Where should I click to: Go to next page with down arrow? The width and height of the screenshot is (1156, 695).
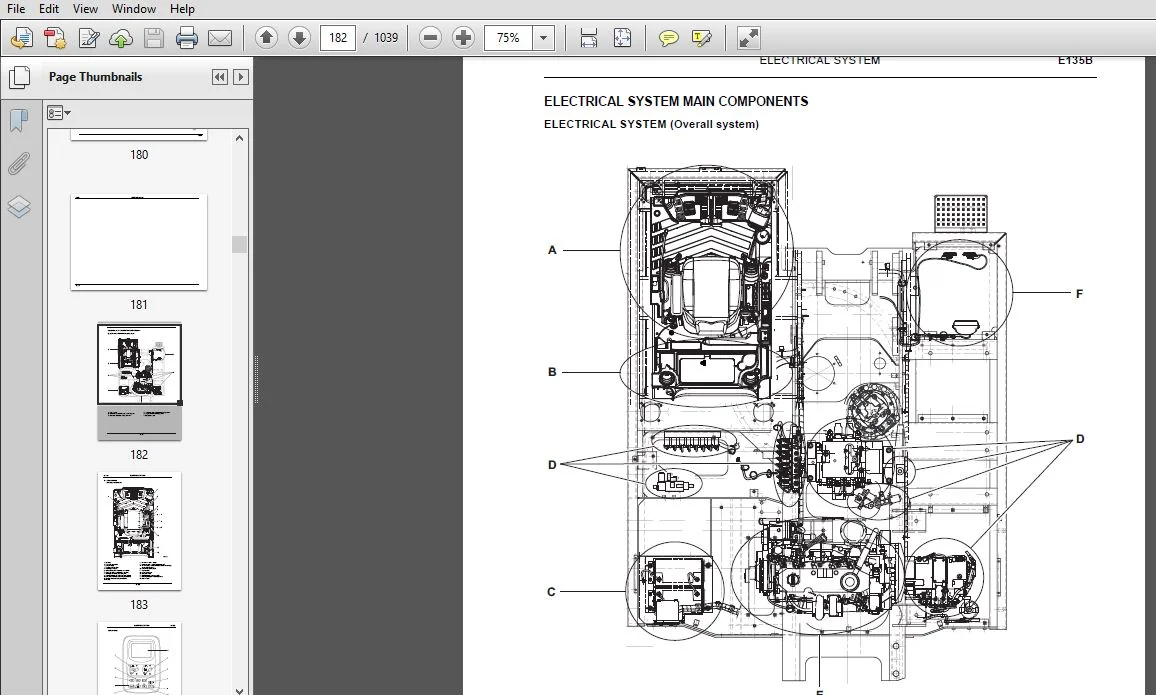coord(299,38)
